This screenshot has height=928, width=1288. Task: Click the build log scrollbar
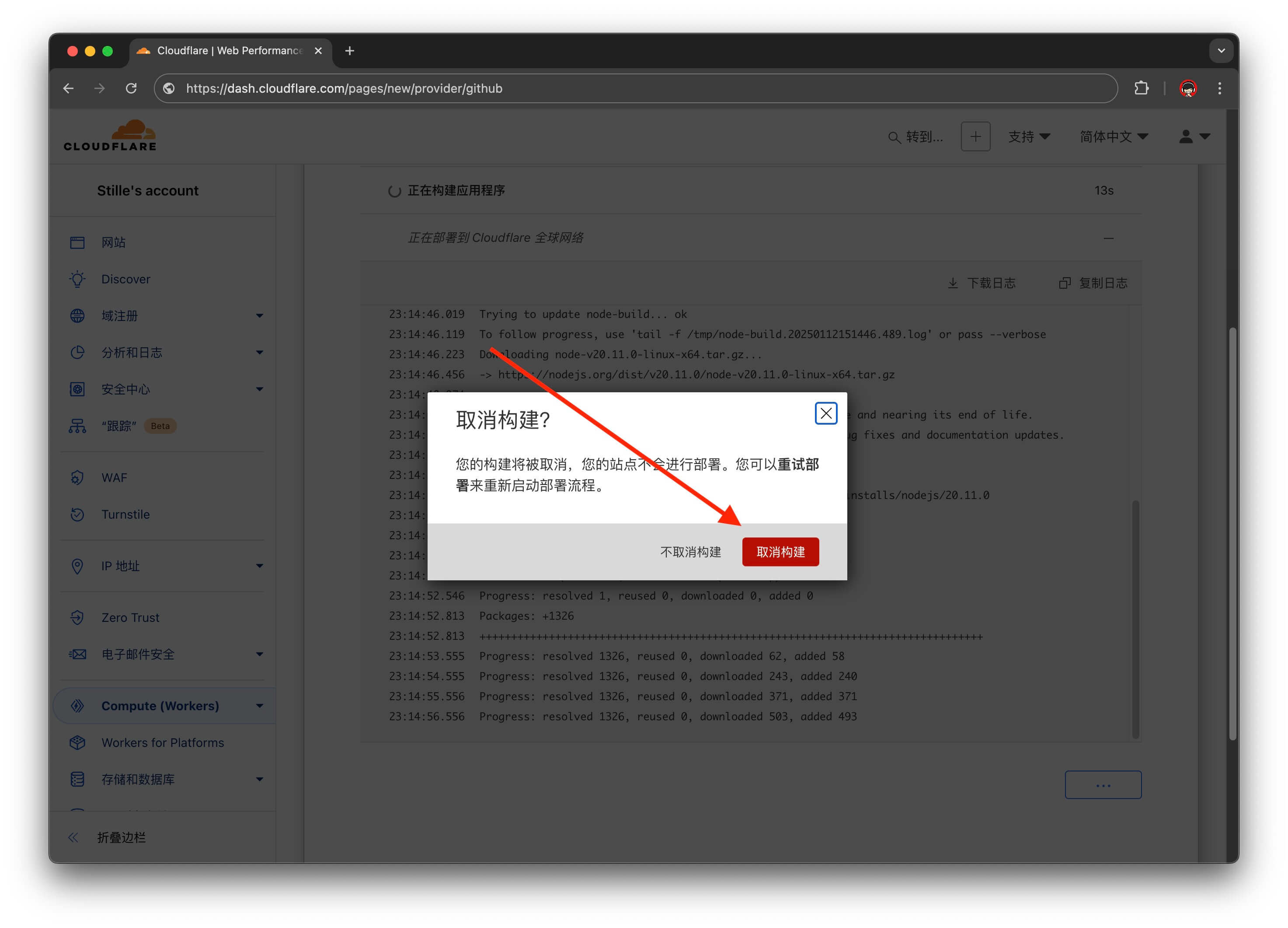(1135, 619)
